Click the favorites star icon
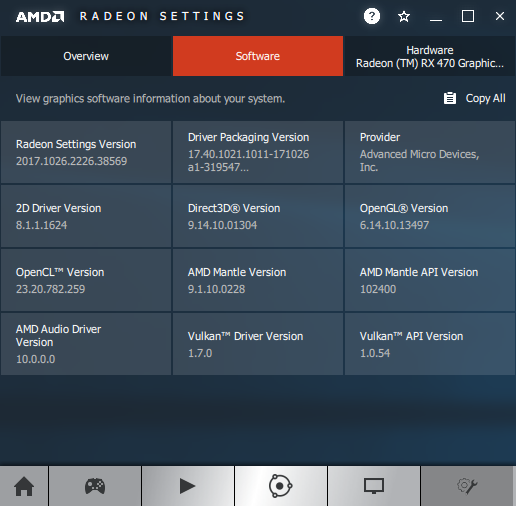516x506 pixels. click(x=404, y=16)
